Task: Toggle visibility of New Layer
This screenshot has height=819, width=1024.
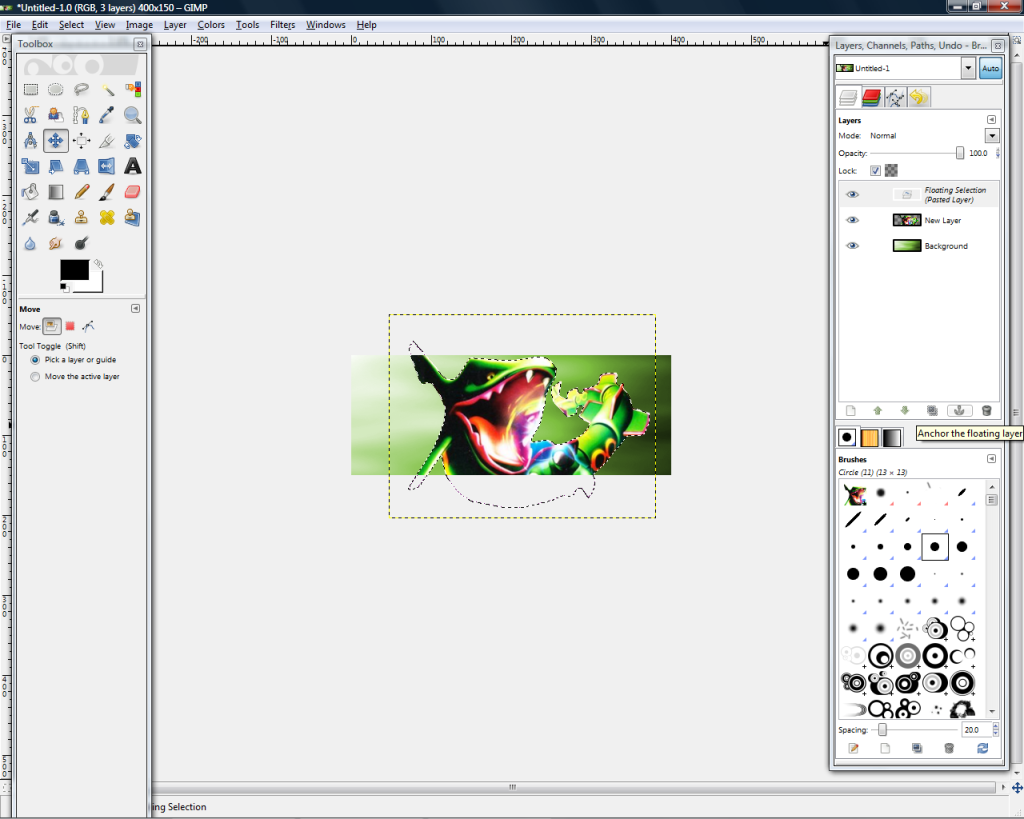Action: tap(852, 220)
